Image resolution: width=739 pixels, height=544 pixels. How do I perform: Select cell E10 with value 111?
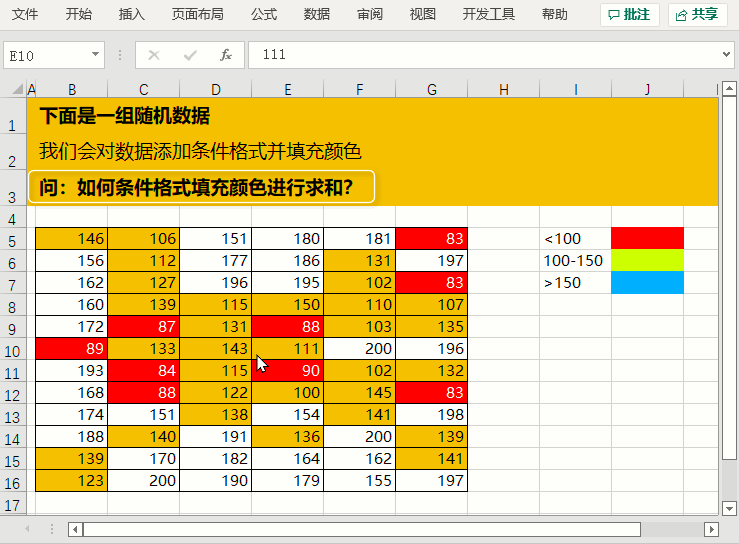(287, 348)
